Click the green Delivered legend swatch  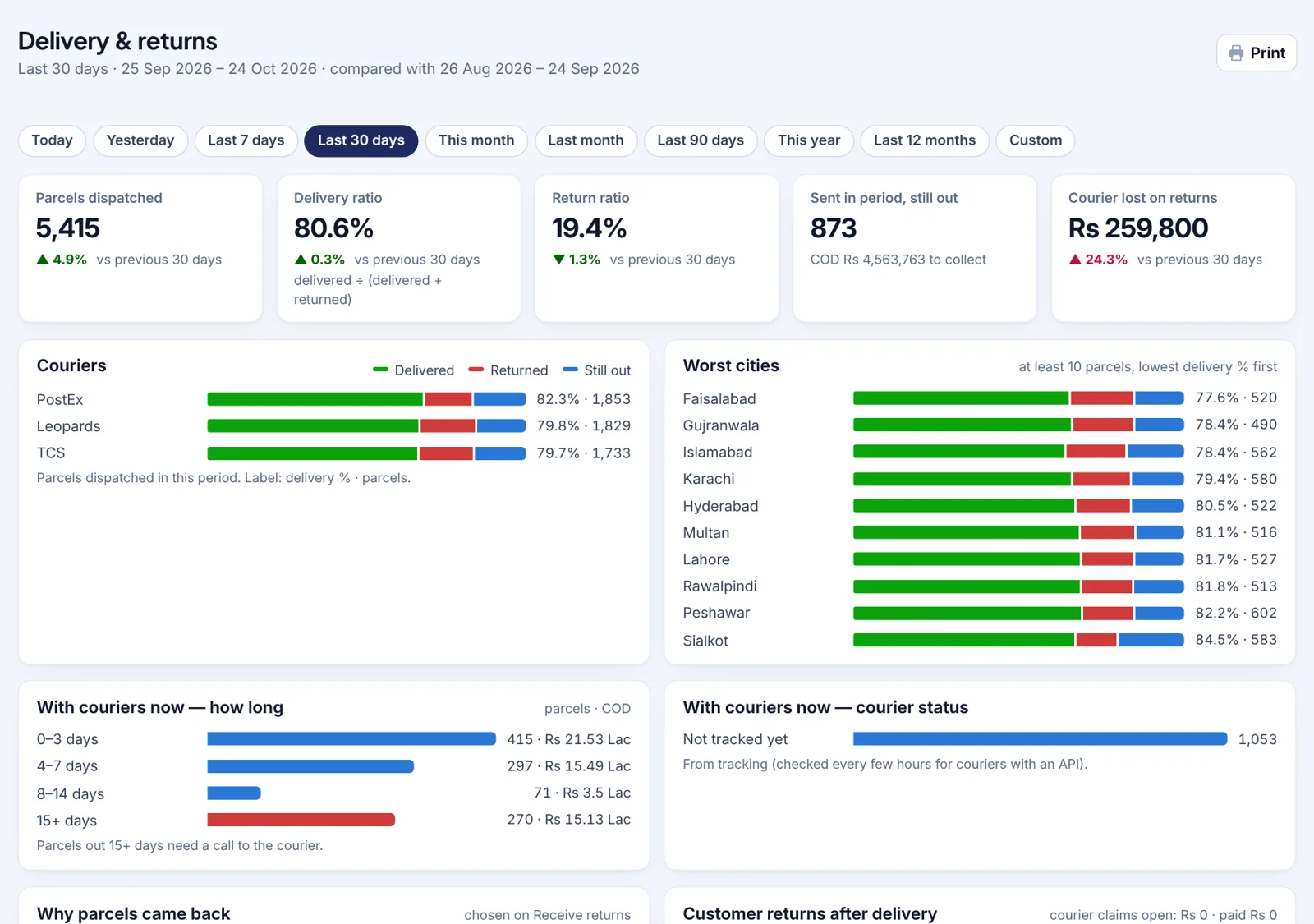click(380, 370)
